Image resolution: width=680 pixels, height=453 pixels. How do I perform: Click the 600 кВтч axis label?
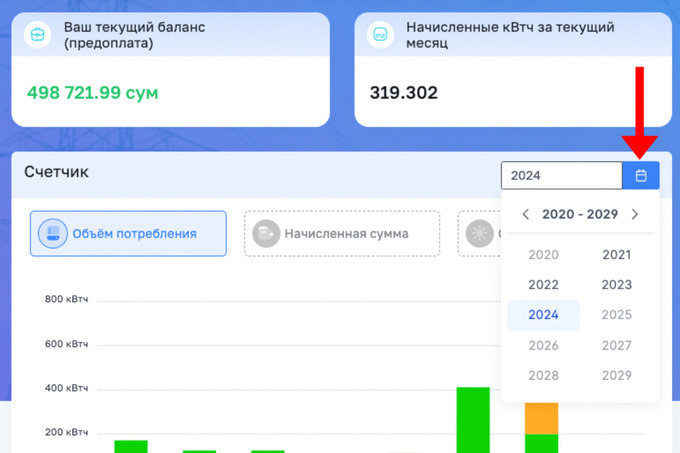tap(66, 344)
